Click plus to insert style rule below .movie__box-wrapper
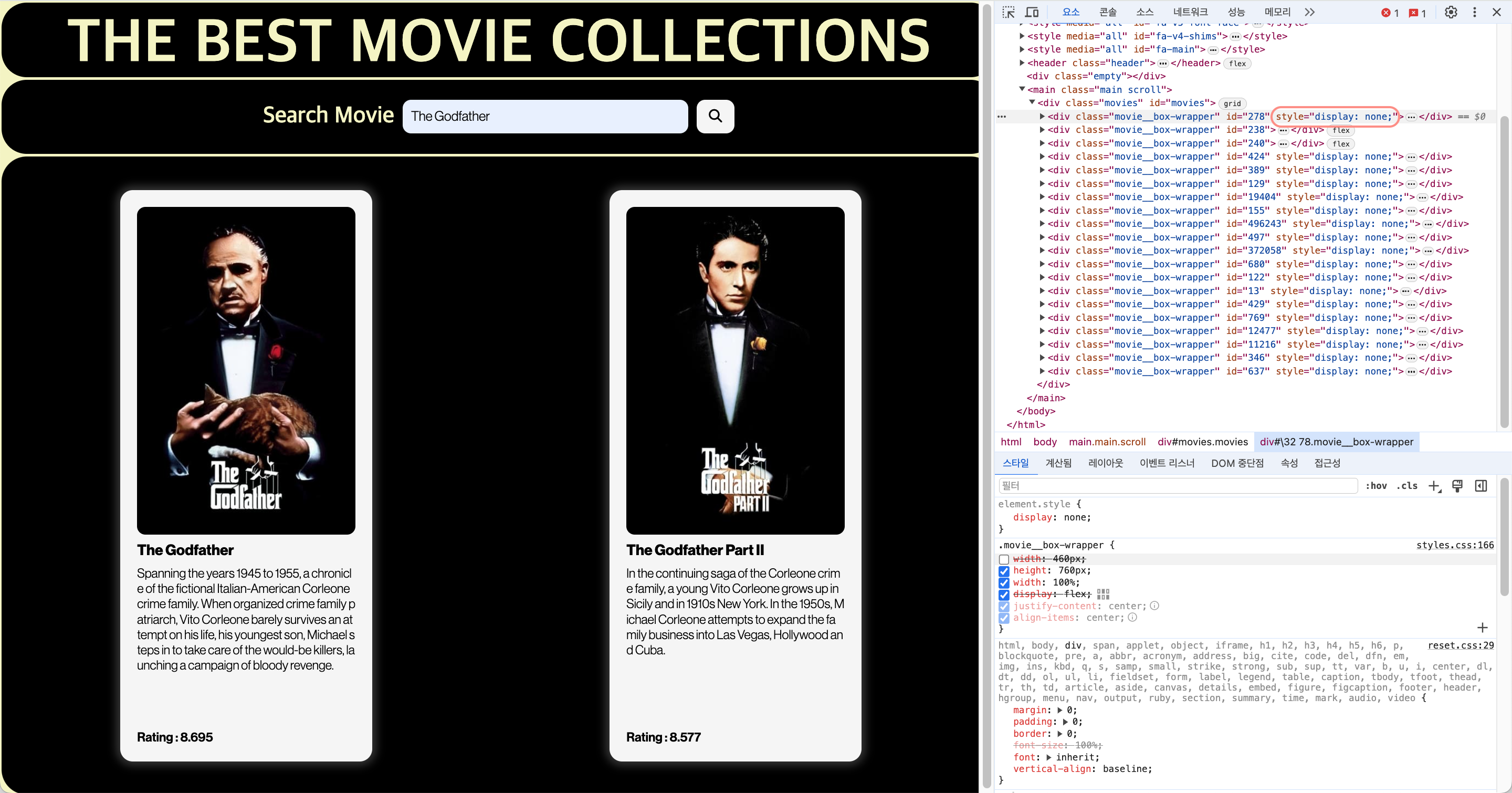The height and width of the screenshot is (793, 1512). [1482, 628]
